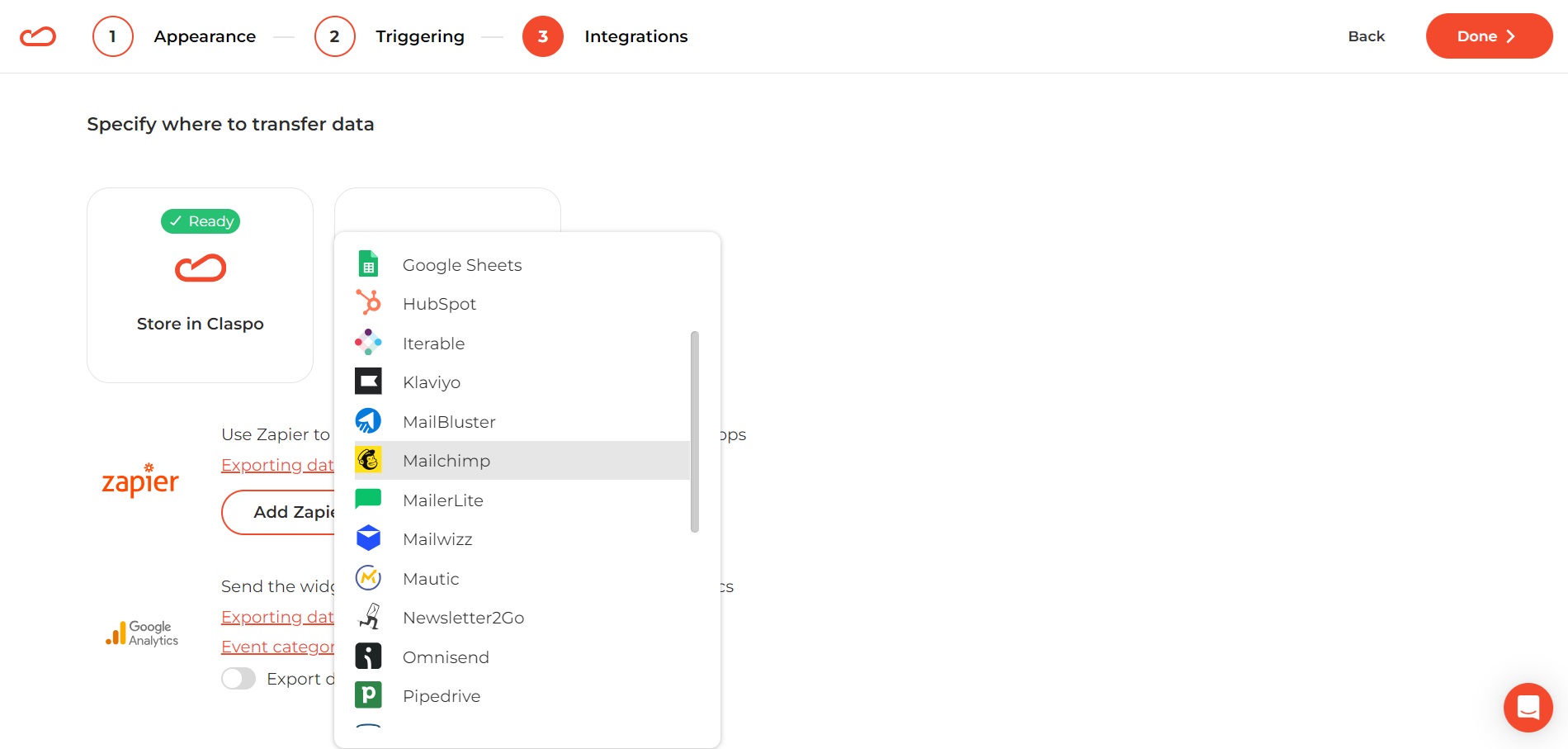The image size is (1568, 749).
Task: Open the Intercom chat bubble
Action: 1528,707
